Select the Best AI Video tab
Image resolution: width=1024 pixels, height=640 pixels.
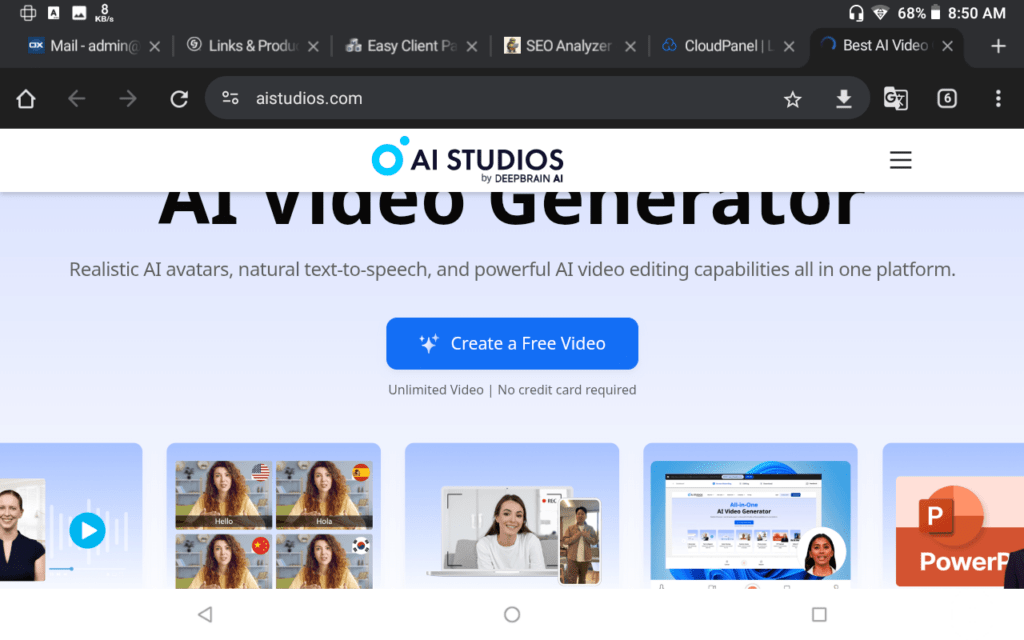tap(875, 45)
